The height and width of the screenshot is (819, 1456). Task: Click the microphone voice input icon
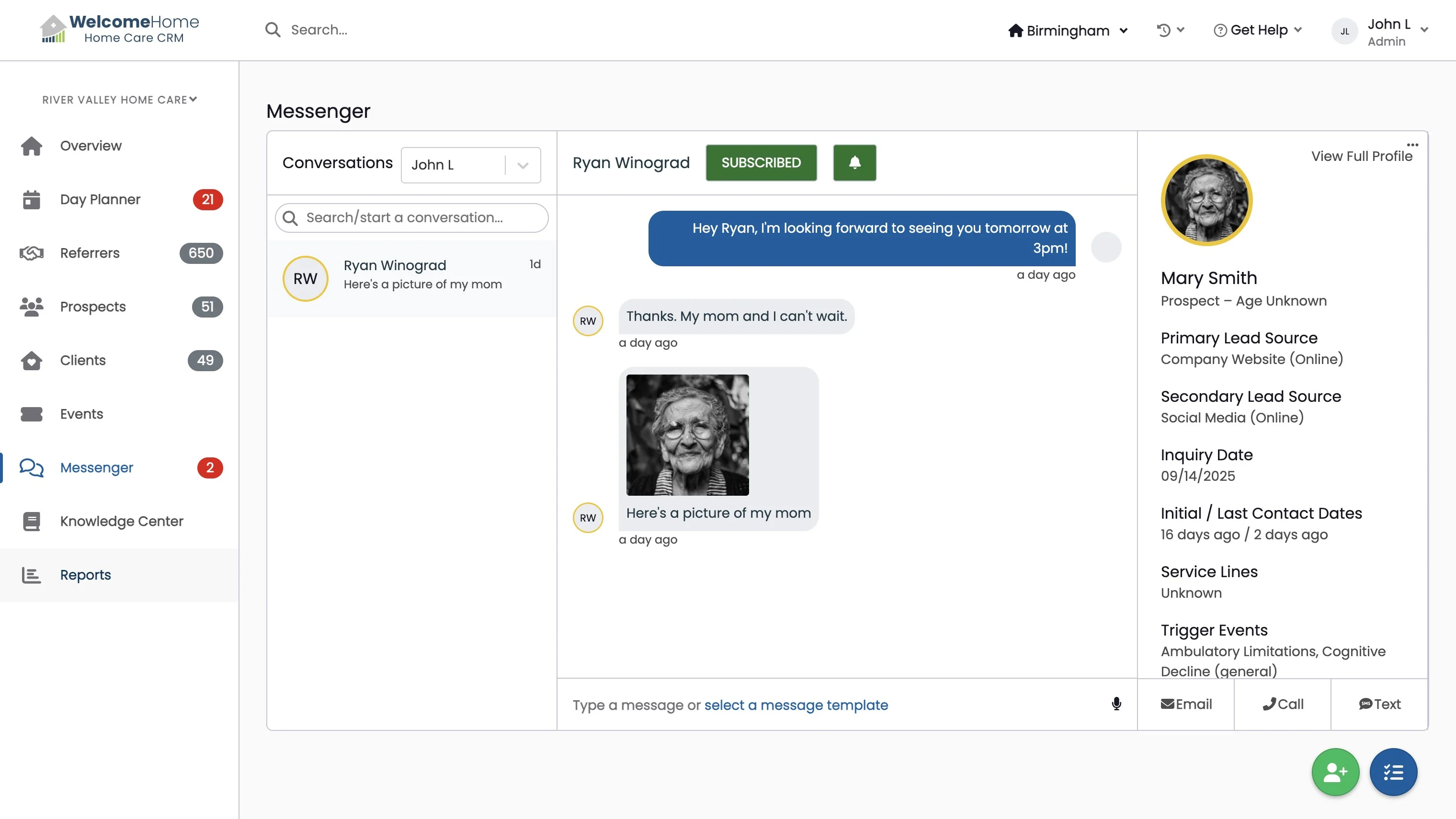point(1116,704)
